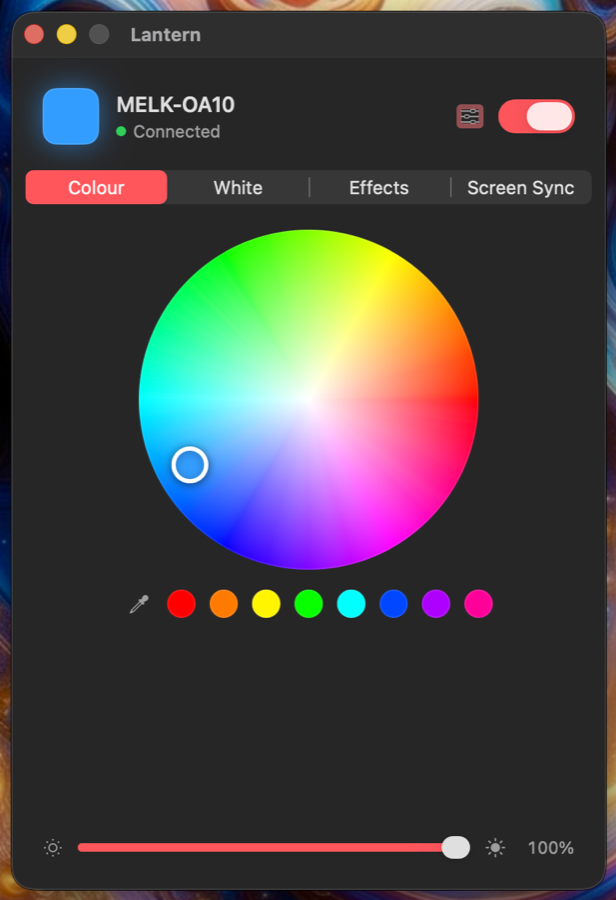
Task: Select the eyedropper colour picker tool
Action: (x=139, y=604)
